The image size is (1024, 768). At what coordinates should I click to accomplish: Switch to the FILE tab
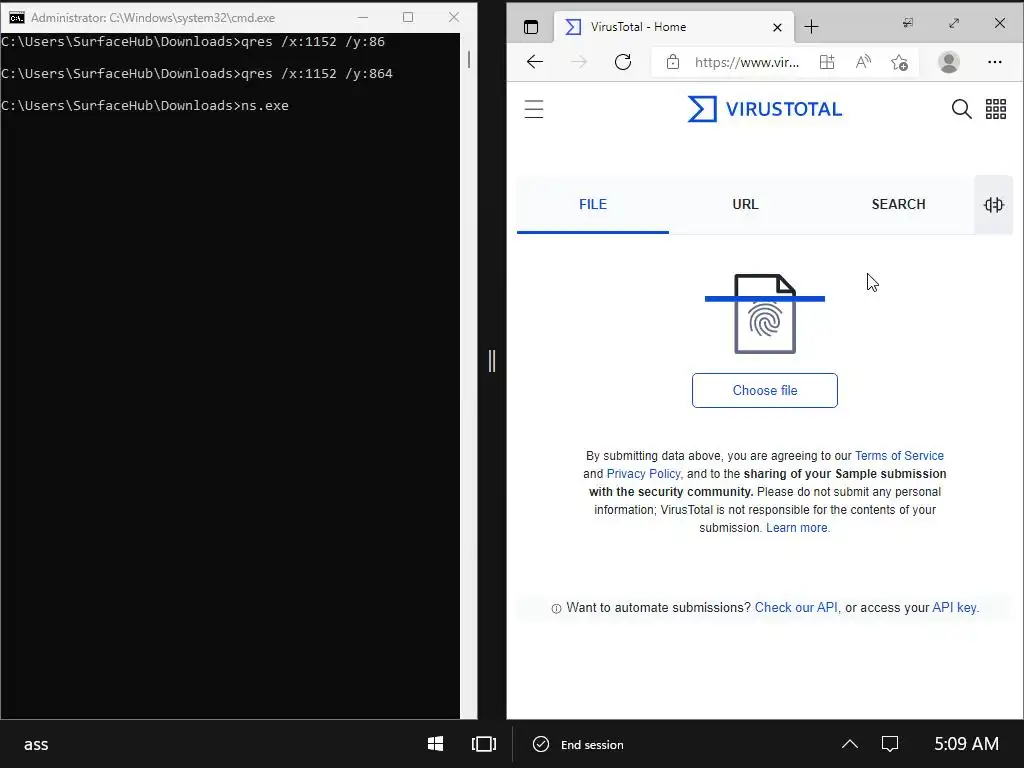click(592, 204)
